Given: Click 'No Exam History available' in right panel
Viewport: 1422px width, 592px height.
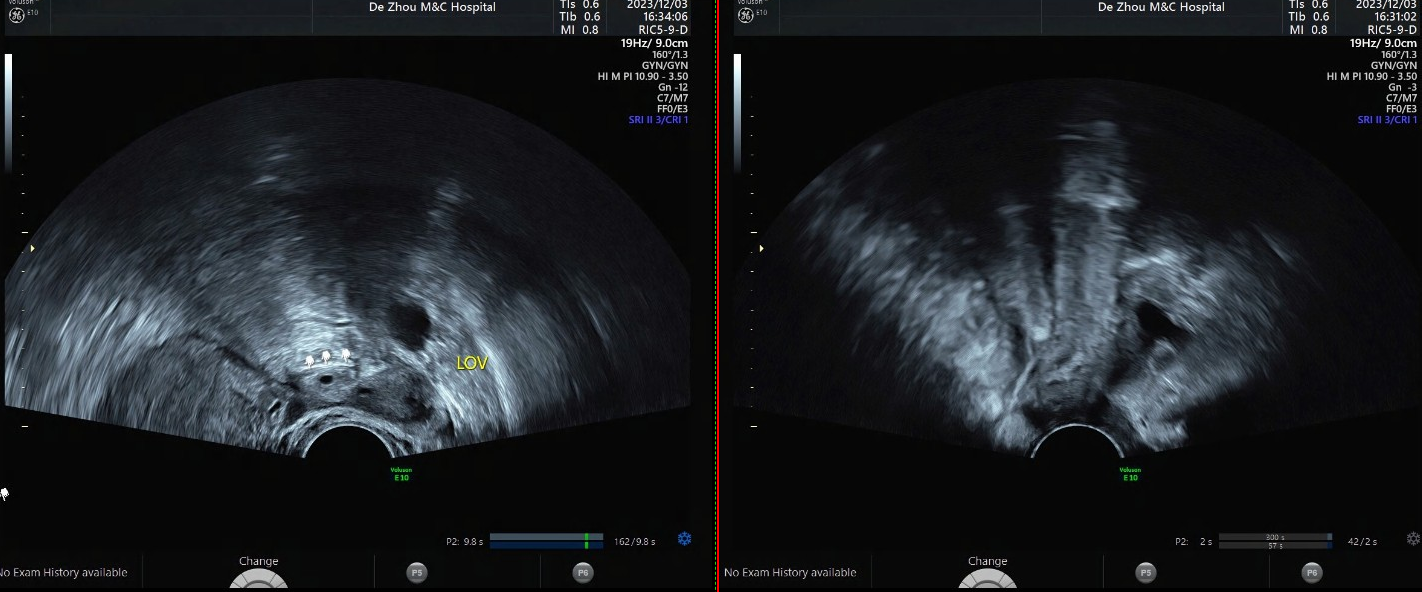Looking at the screenshot, I should [790, 573].
